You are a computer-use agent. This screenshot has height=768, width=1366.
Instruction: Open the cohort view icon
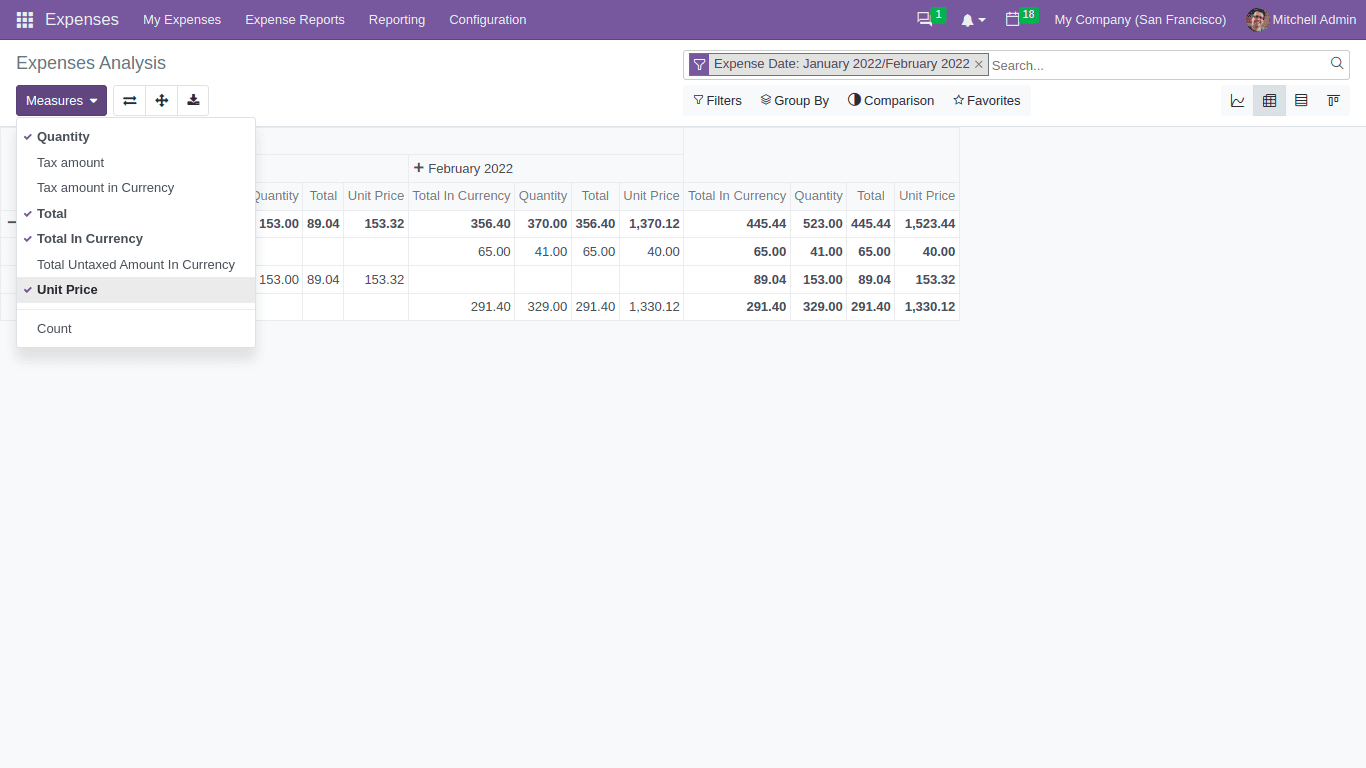1333,100
